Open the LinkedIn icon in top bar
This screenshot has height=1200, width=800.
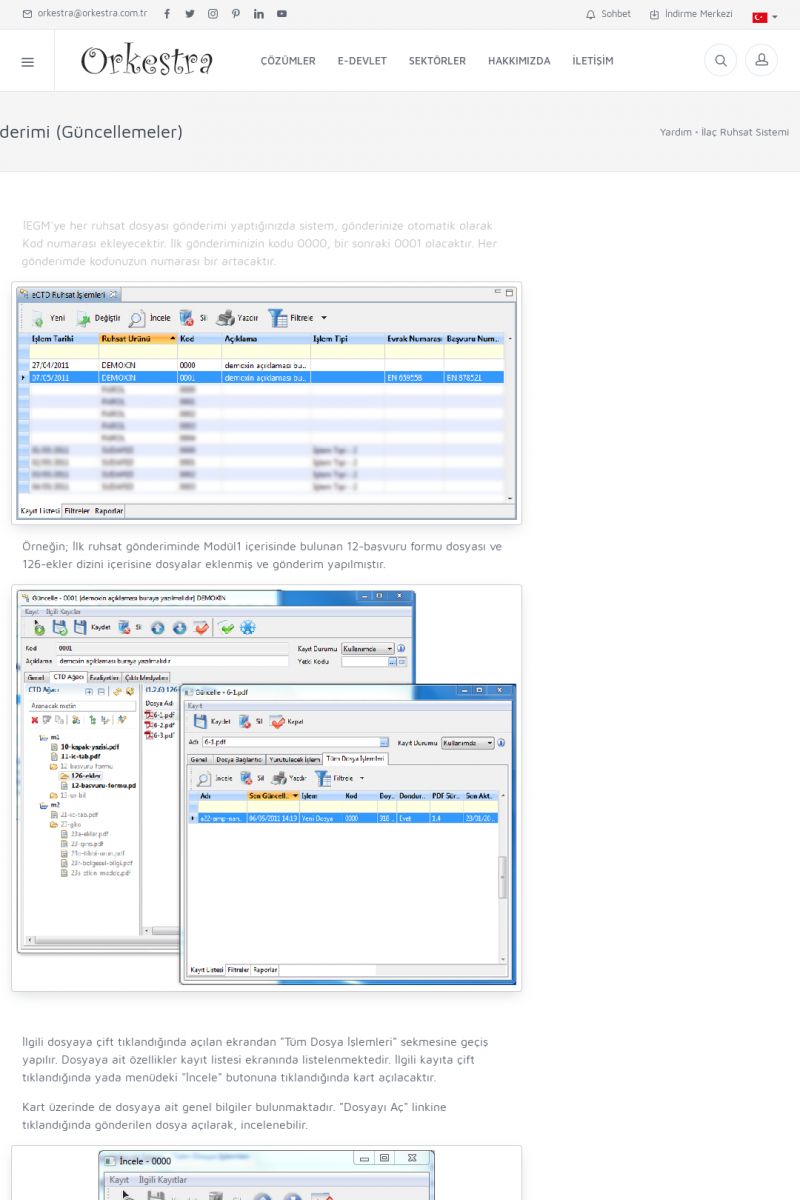point(259,14)
